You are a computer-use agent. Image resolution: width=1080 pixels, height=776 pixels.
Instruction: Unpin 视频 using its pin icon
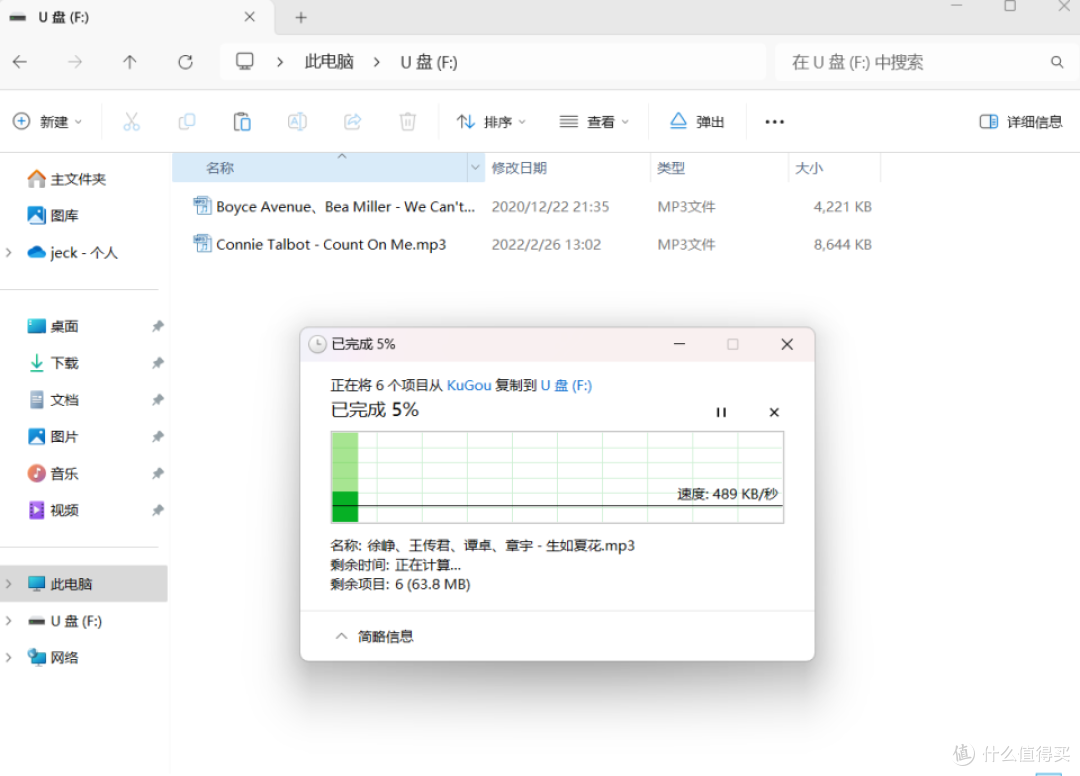(158, 510)
